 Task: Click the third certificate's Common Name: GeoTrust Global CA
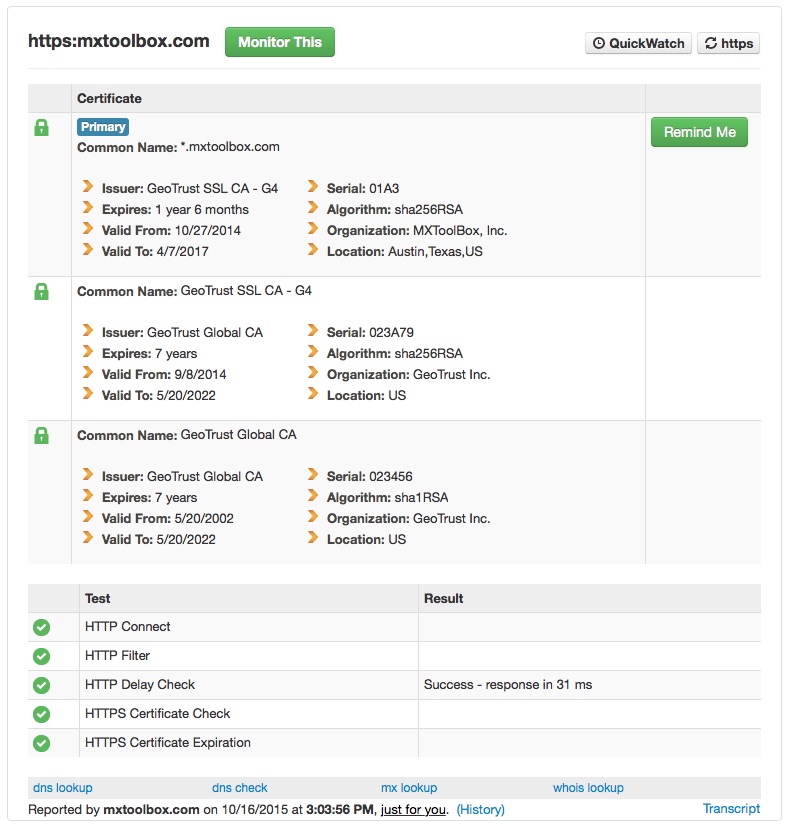coord(187,435)
